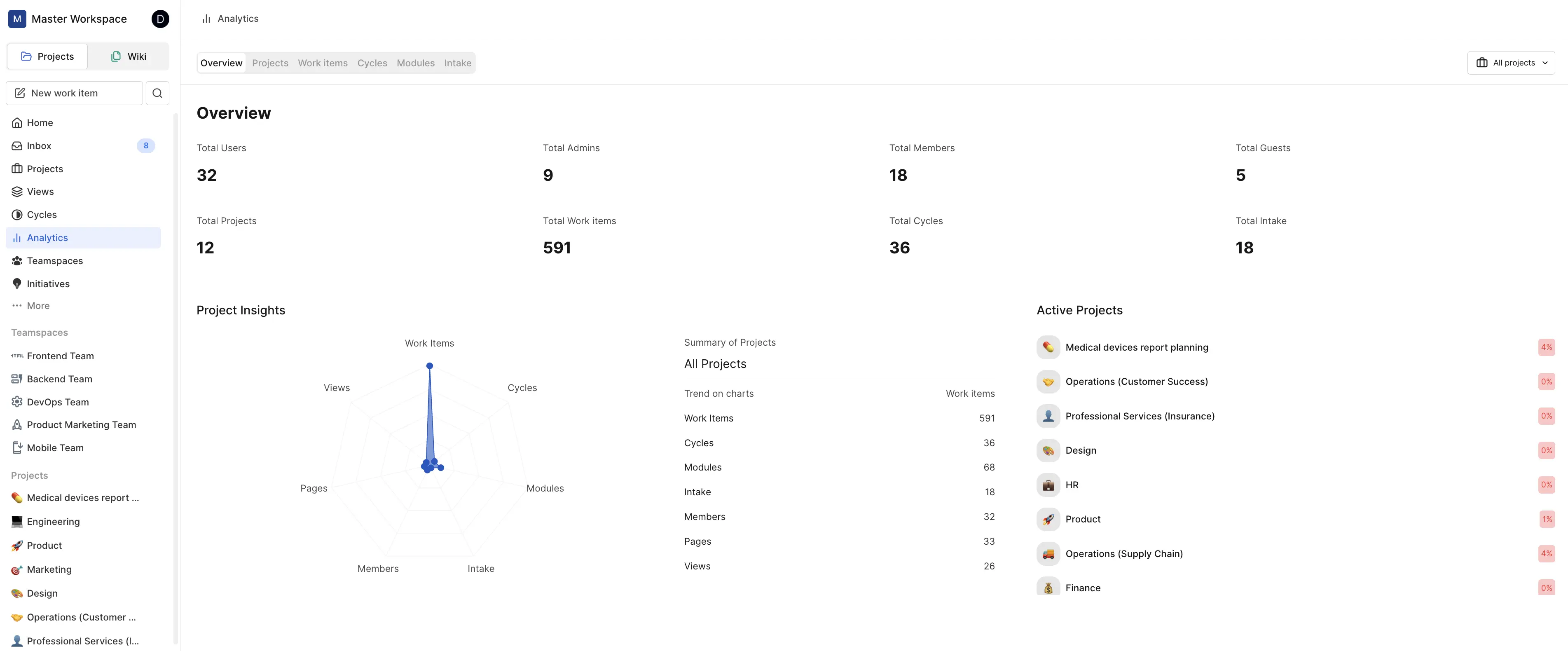Open Views from the sidebar
Viewport: 1568px width, 651px height.
point(83,191)
